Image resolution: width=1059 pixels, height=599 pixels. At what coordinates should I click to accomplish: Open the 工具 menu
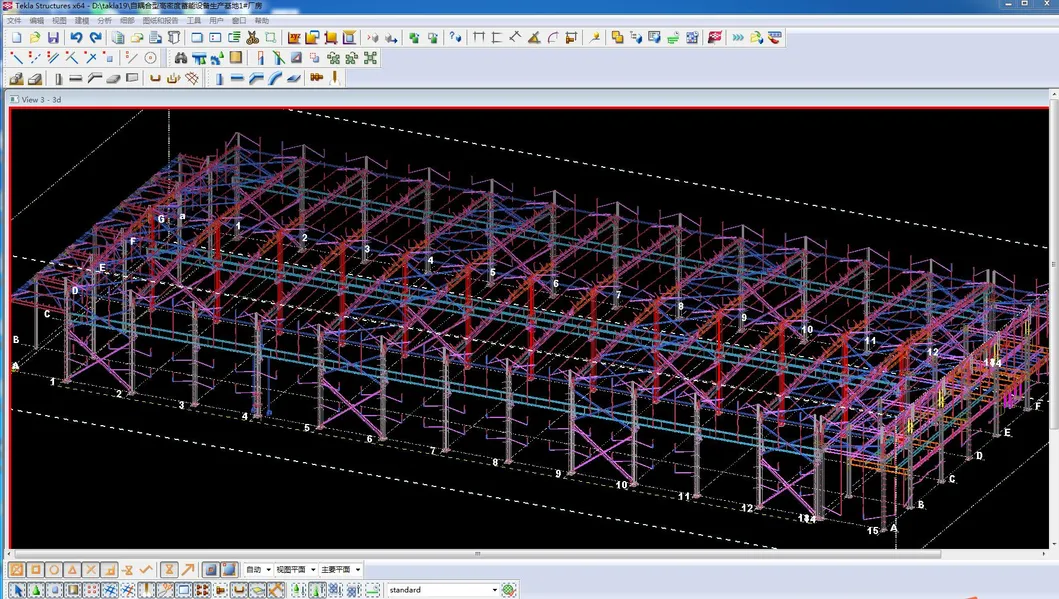(x=193, y=21)
